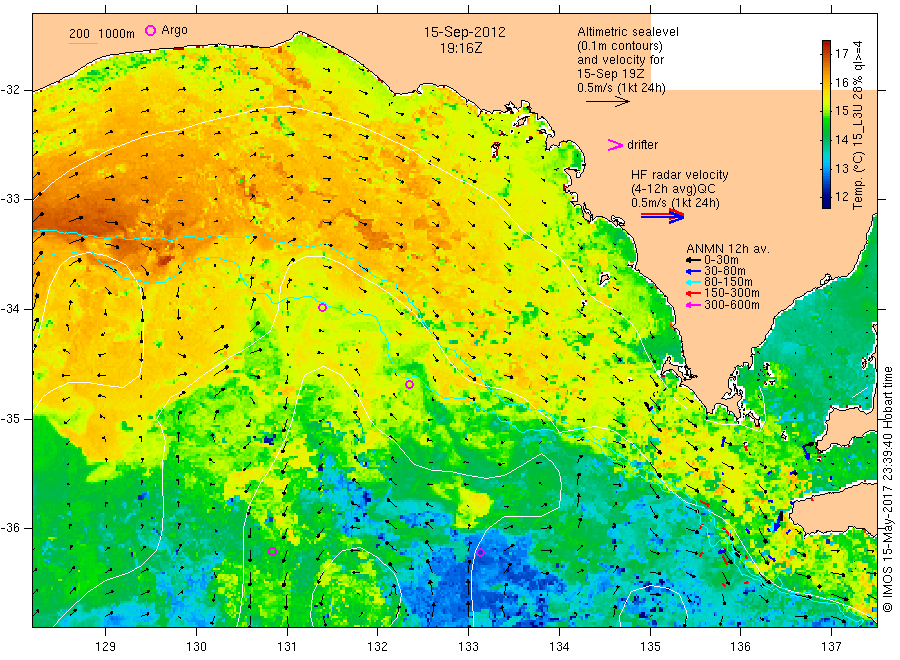Screen dimensions: 900x660
Task: Click the Argo float marker near 34°S 131.4°E
Action: tap(323, 308)
